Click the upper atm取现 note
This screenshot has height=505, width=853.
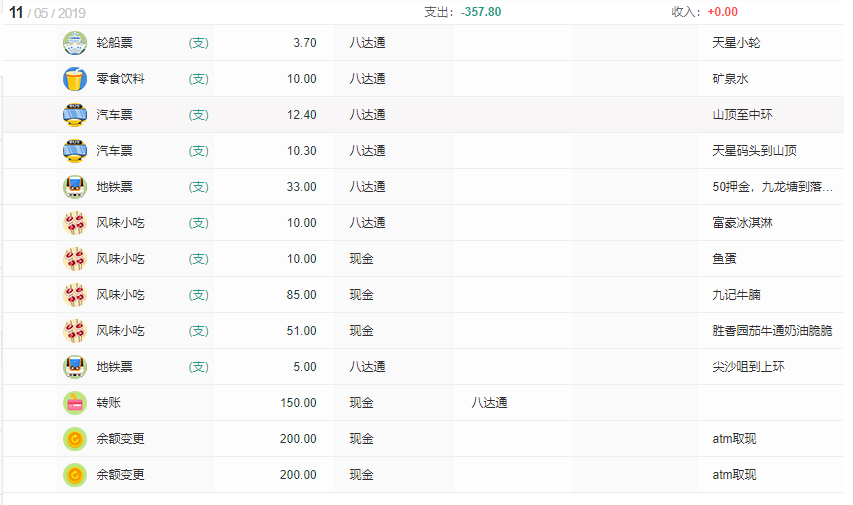[x=734, y=439]
